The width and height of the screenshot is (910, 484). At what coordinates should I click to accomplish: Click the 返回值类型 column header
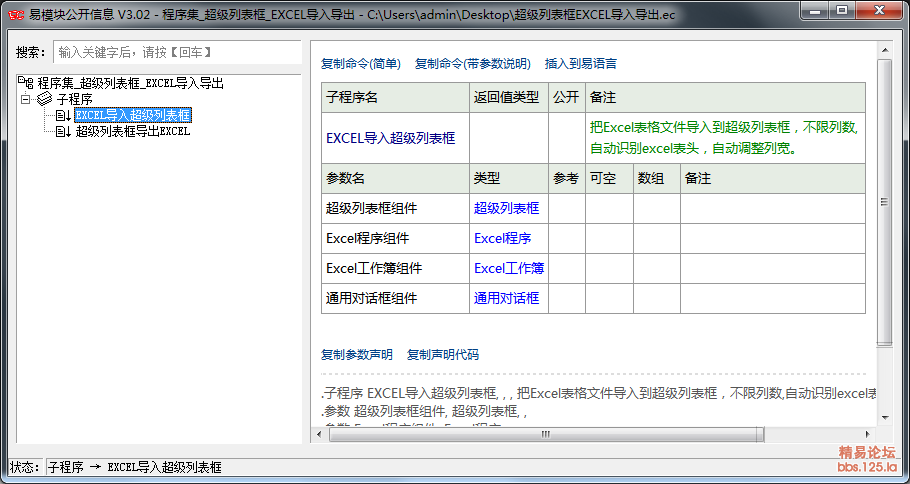click(509, 97)
